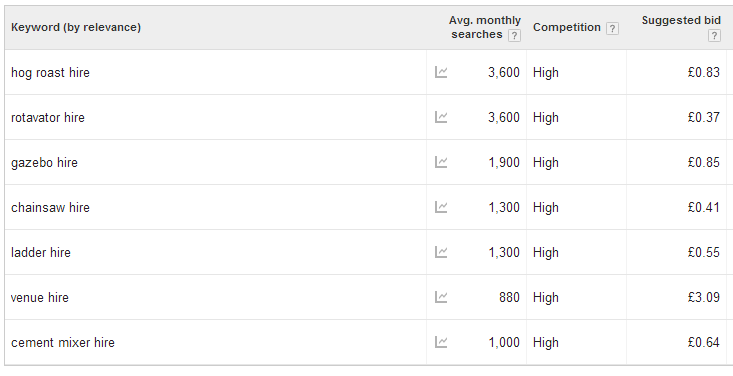Click the 3,600 searches value for hog roast hire
Screen dimensions: 733x376
coord(504,72)
